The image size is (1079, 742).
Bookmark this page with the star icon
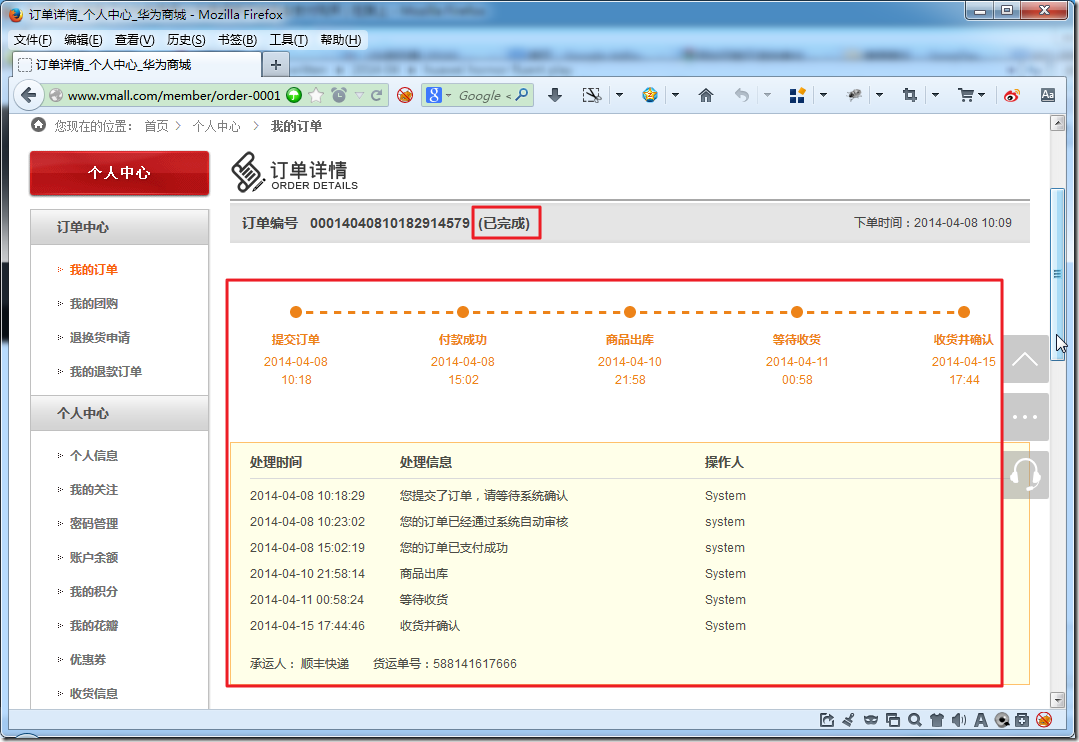(316, 95)
